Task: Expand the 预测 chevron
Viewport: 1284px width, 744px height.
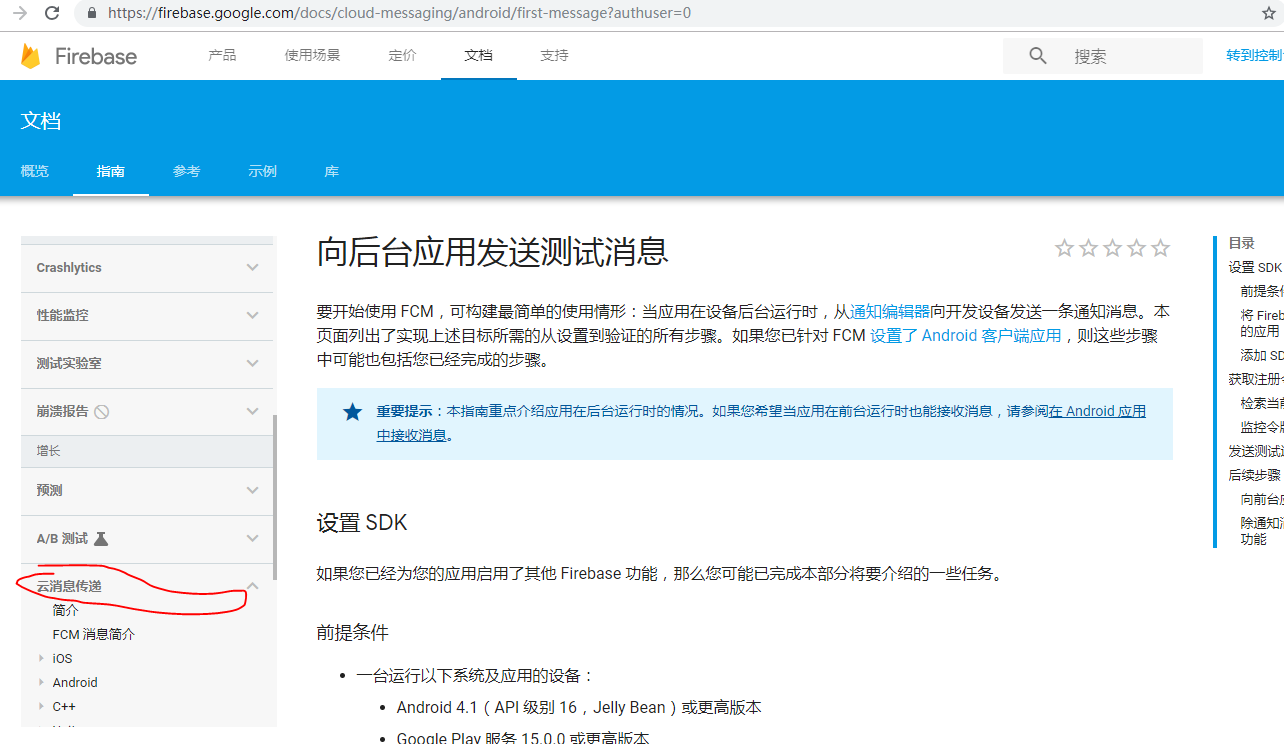Action: click(x=252, y=490)
